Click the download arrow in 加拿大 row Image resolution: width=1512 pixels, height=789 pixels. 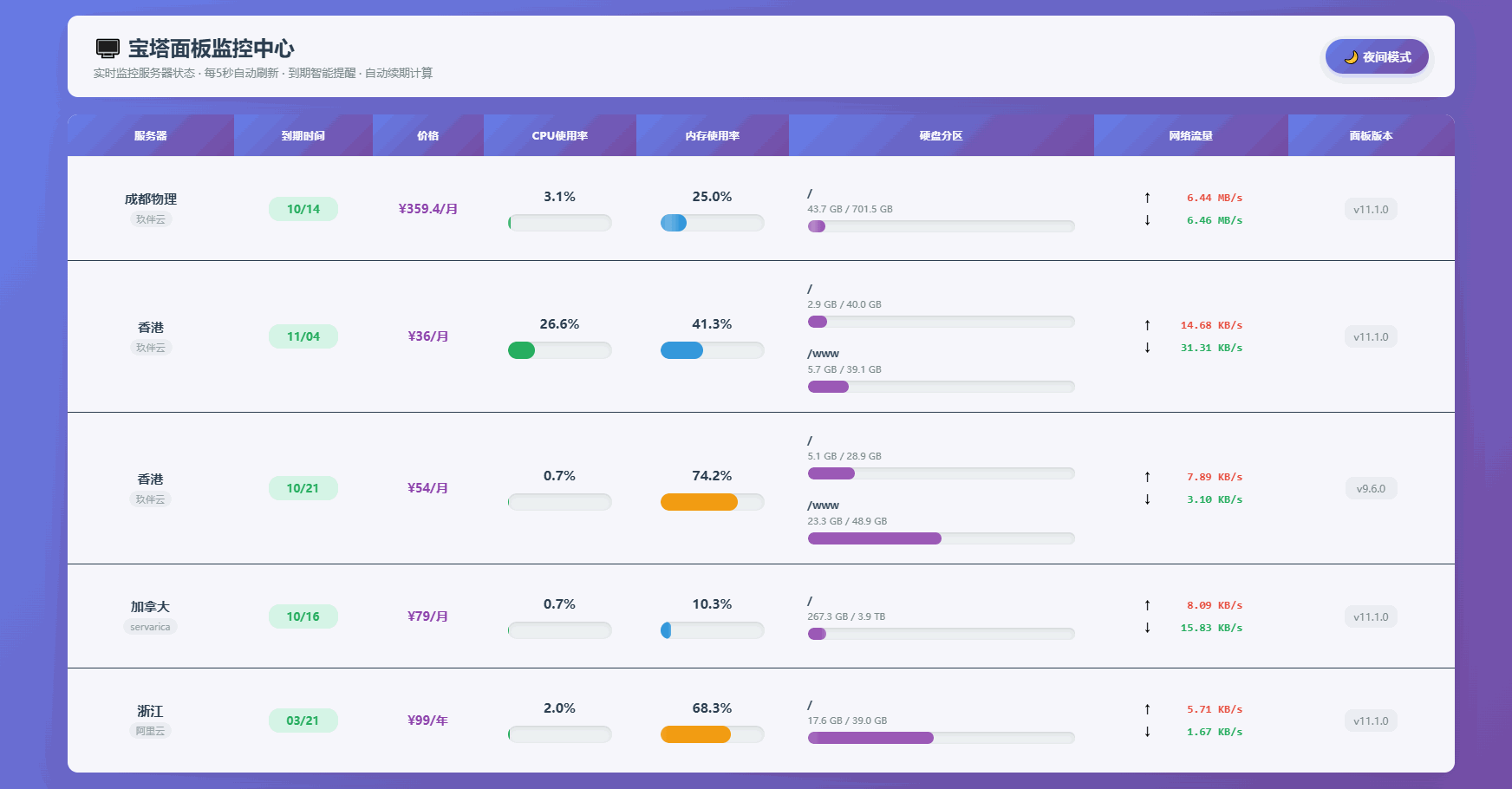click(x=1147, y=628)
